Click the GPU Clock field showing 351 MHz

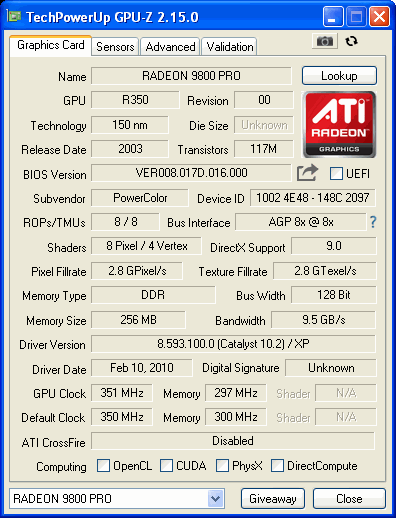[122, 393]
